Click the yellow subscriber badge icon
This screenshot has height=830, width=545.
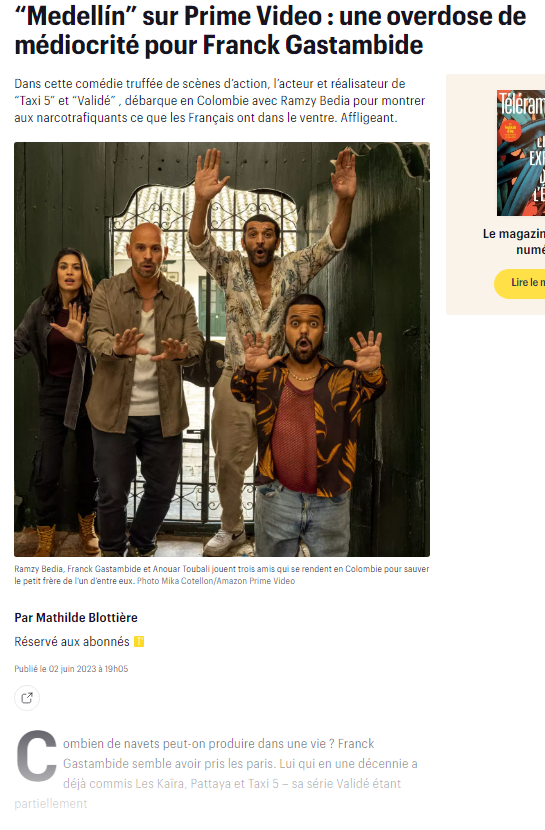tap(139, 642)
